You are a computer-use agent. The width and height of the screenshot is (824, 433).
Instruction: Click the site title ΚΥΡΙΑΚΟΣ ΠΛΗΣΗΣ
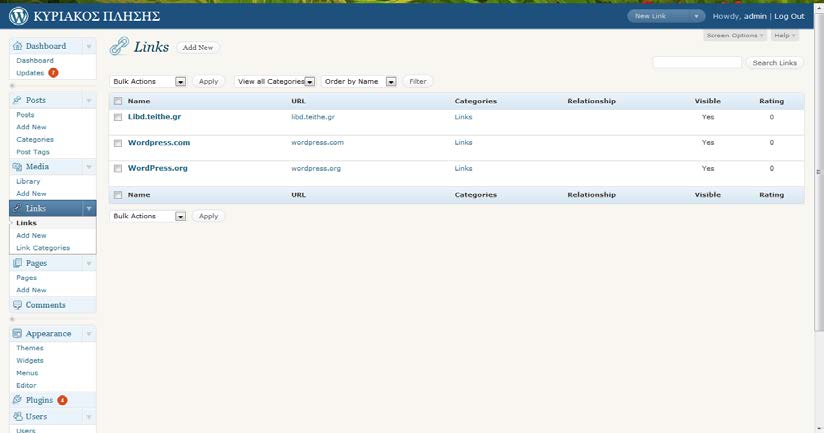97,16
